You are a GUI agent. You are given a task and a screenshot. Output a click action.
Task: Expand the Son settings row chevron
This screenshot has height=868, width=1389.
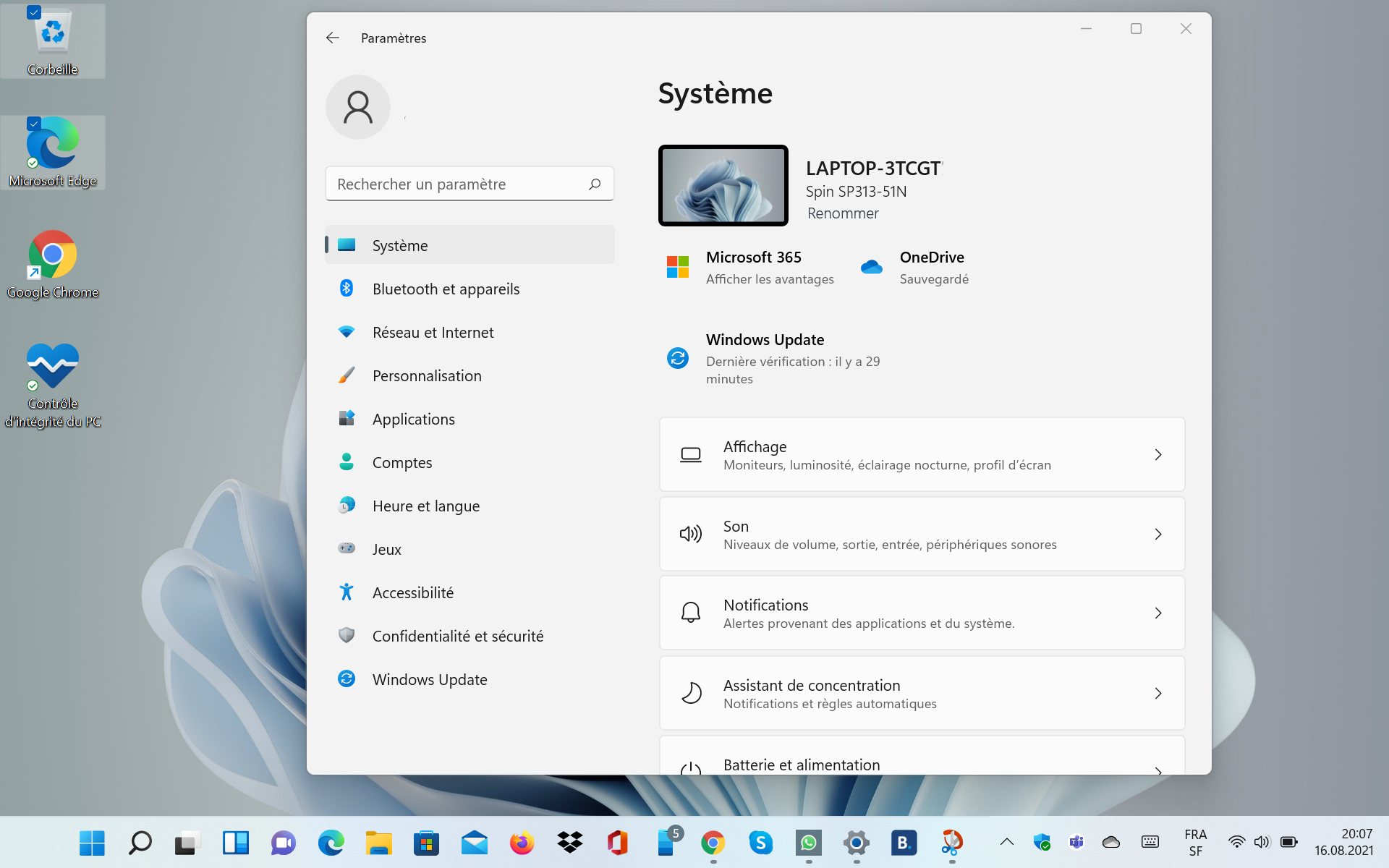coord(1157,534)
